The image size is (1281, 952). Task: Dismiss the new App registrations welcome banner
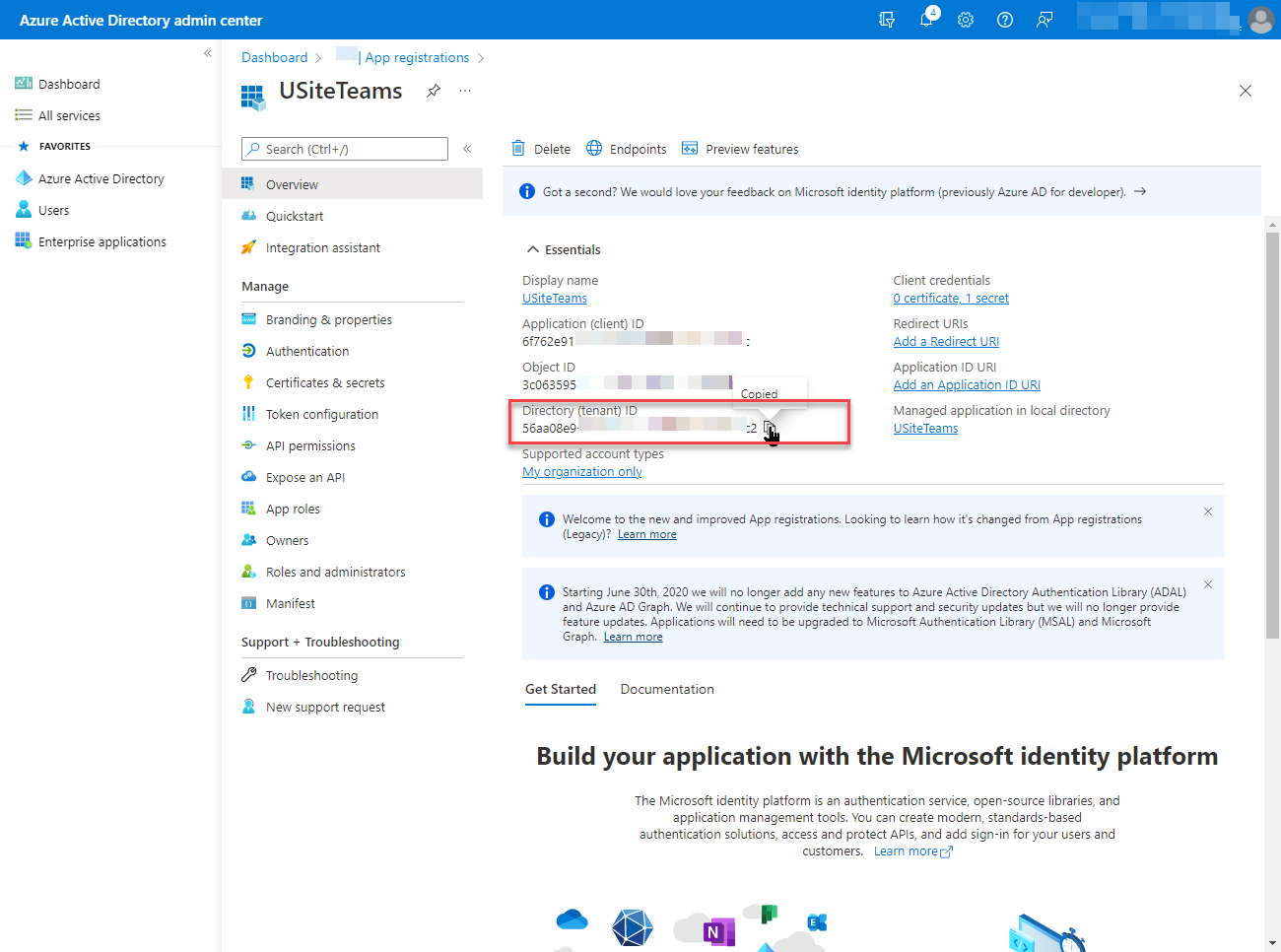tap(1208, 511)
